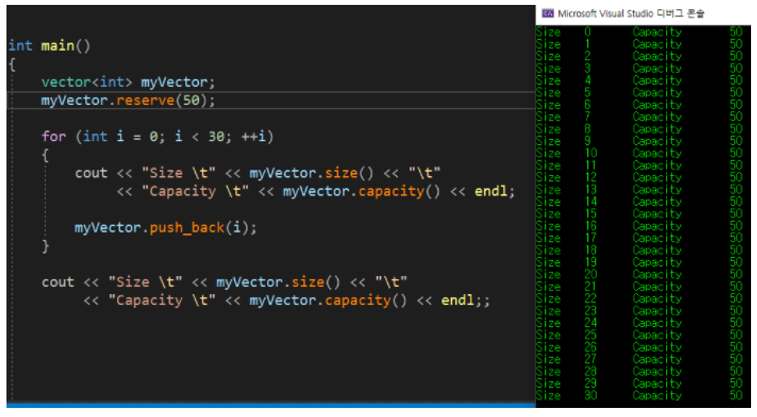Click the final 'endl;;' at code end
This screenshot has height=417, width=757.
pyautogui.click(x=465, y=300)
